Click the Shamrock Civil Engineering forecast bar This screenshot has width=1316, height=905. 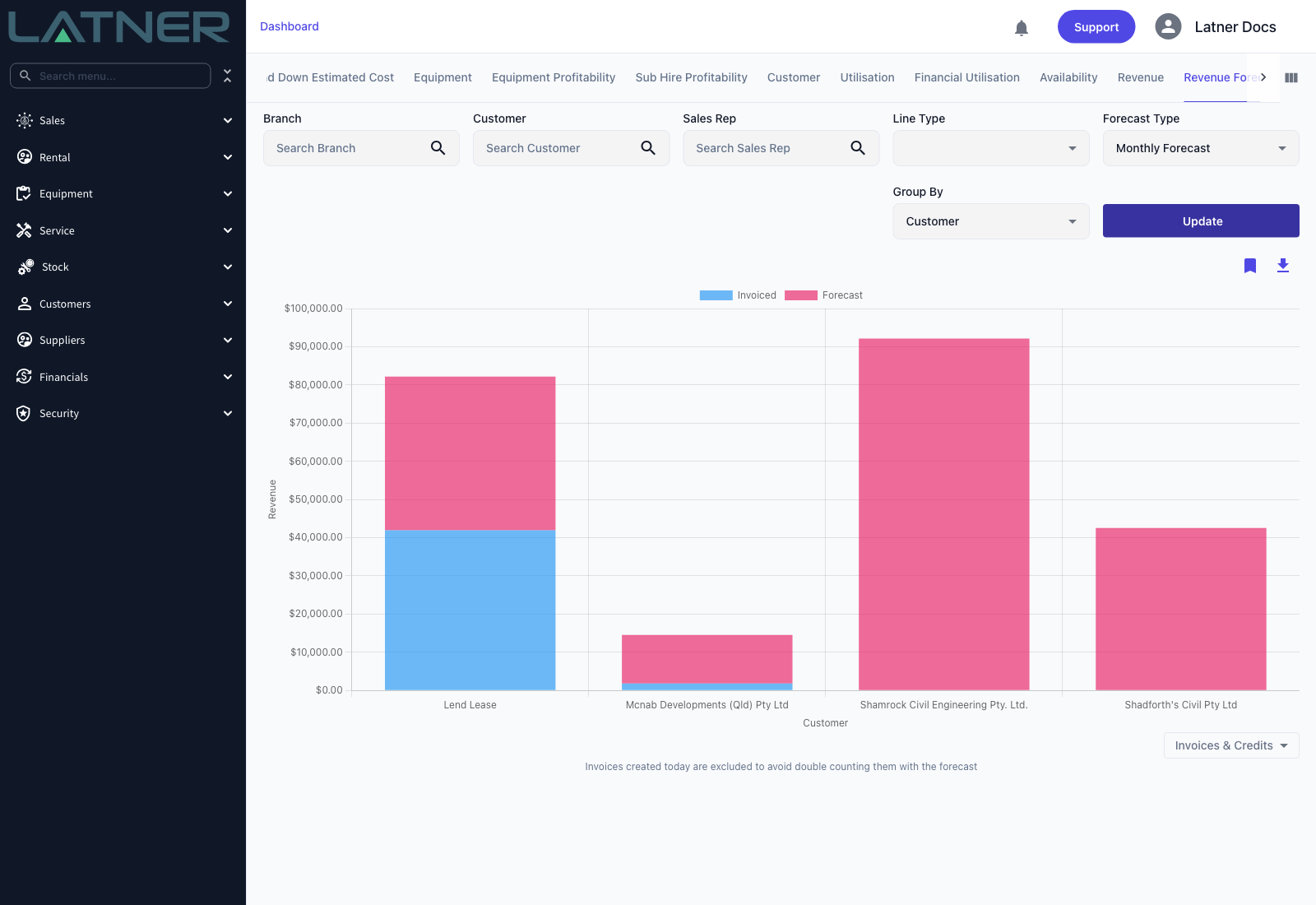coord(944,514)
